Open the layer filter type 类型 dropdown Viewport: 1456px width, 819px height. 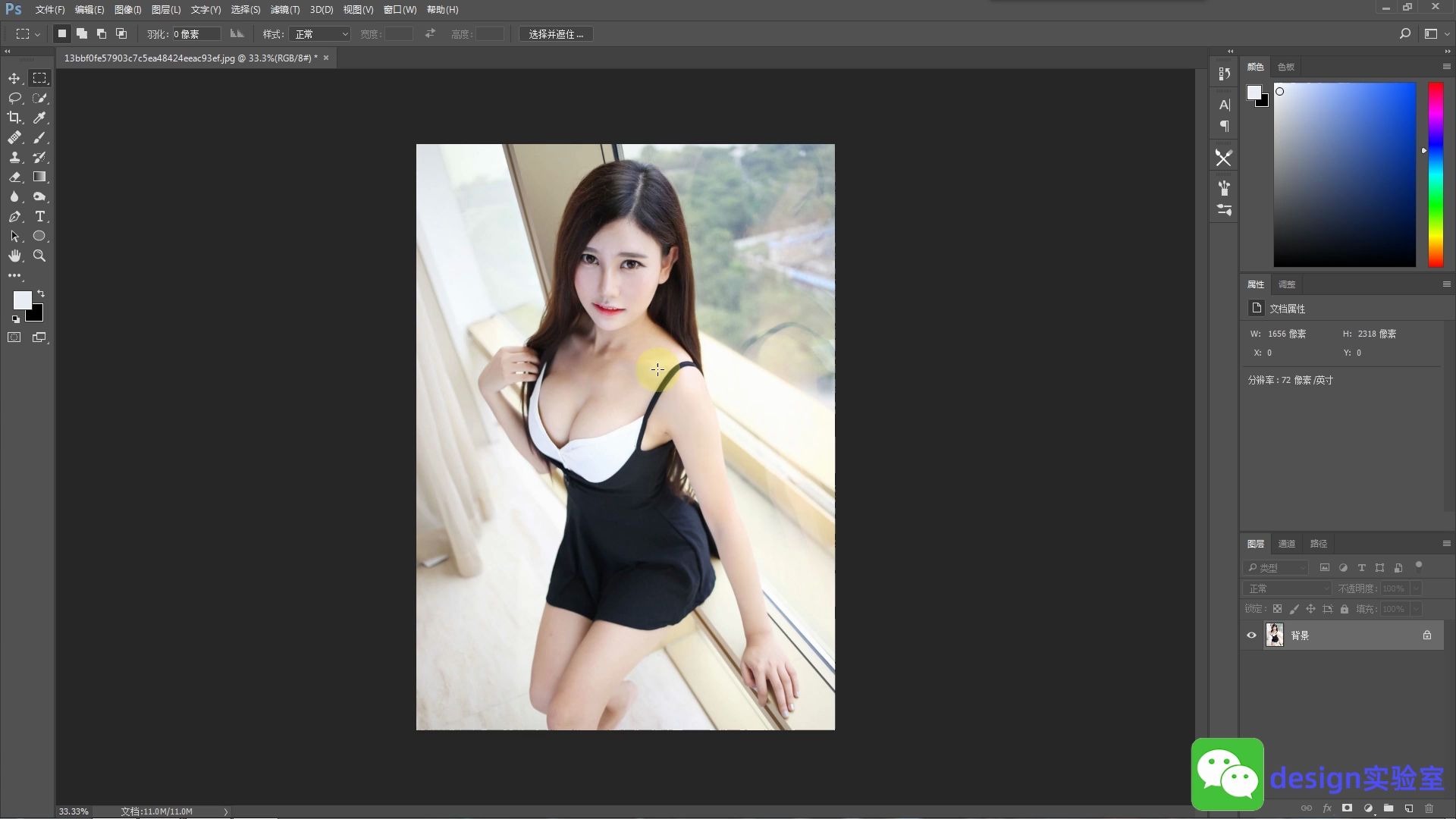pos(1276,567)
